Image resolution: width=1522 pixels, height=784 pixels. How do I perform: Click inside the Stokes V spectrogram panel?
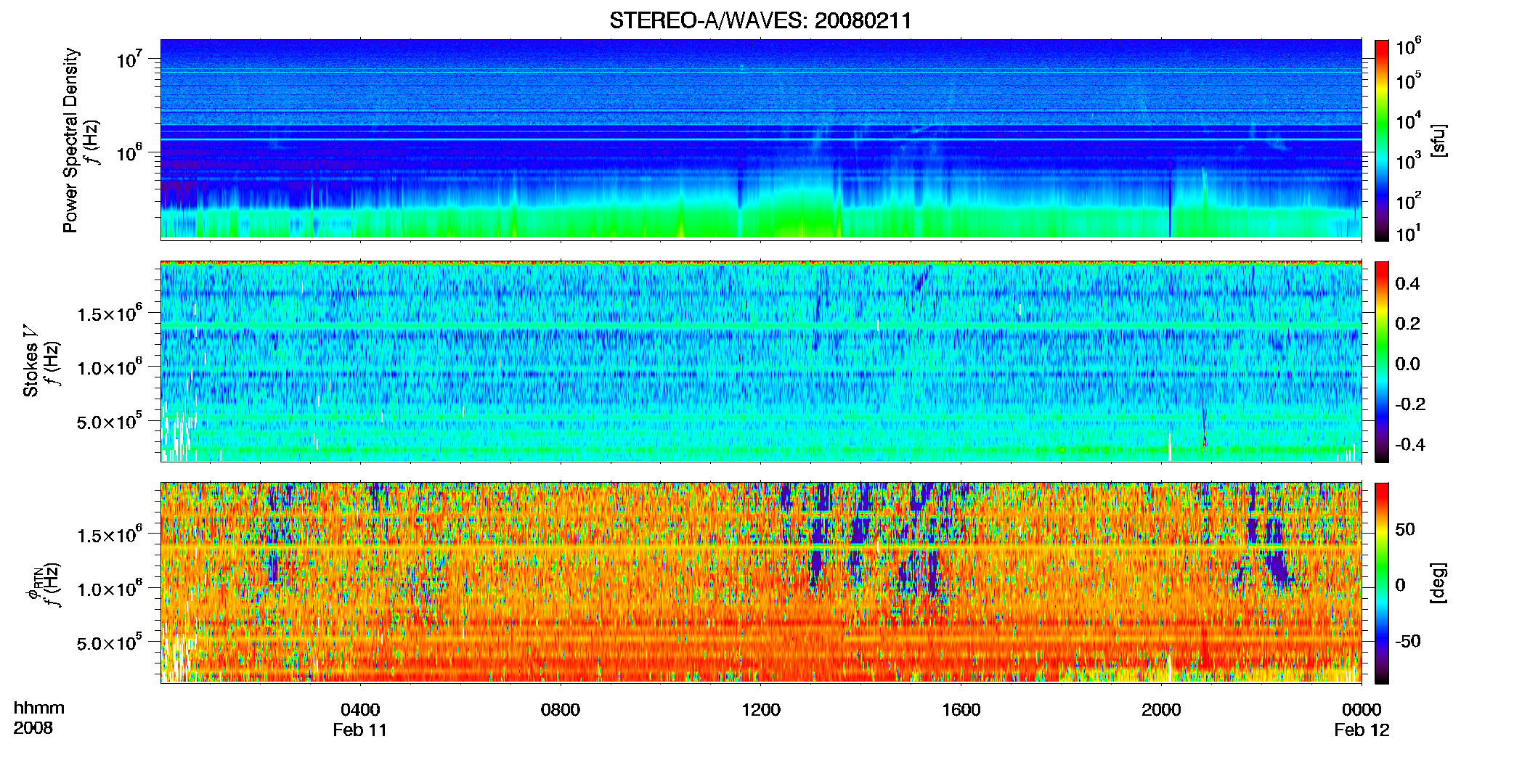click(761, 361)
